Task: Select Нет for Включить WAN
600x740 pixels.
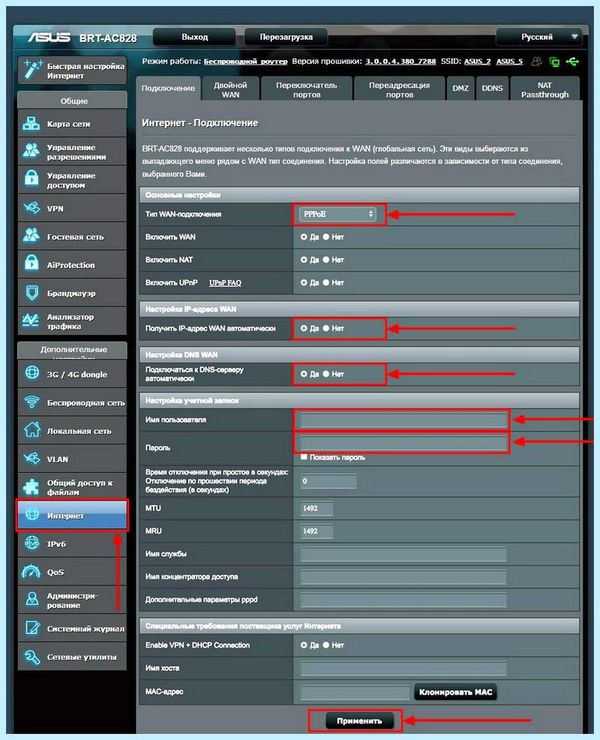Action: pos(326,237)
